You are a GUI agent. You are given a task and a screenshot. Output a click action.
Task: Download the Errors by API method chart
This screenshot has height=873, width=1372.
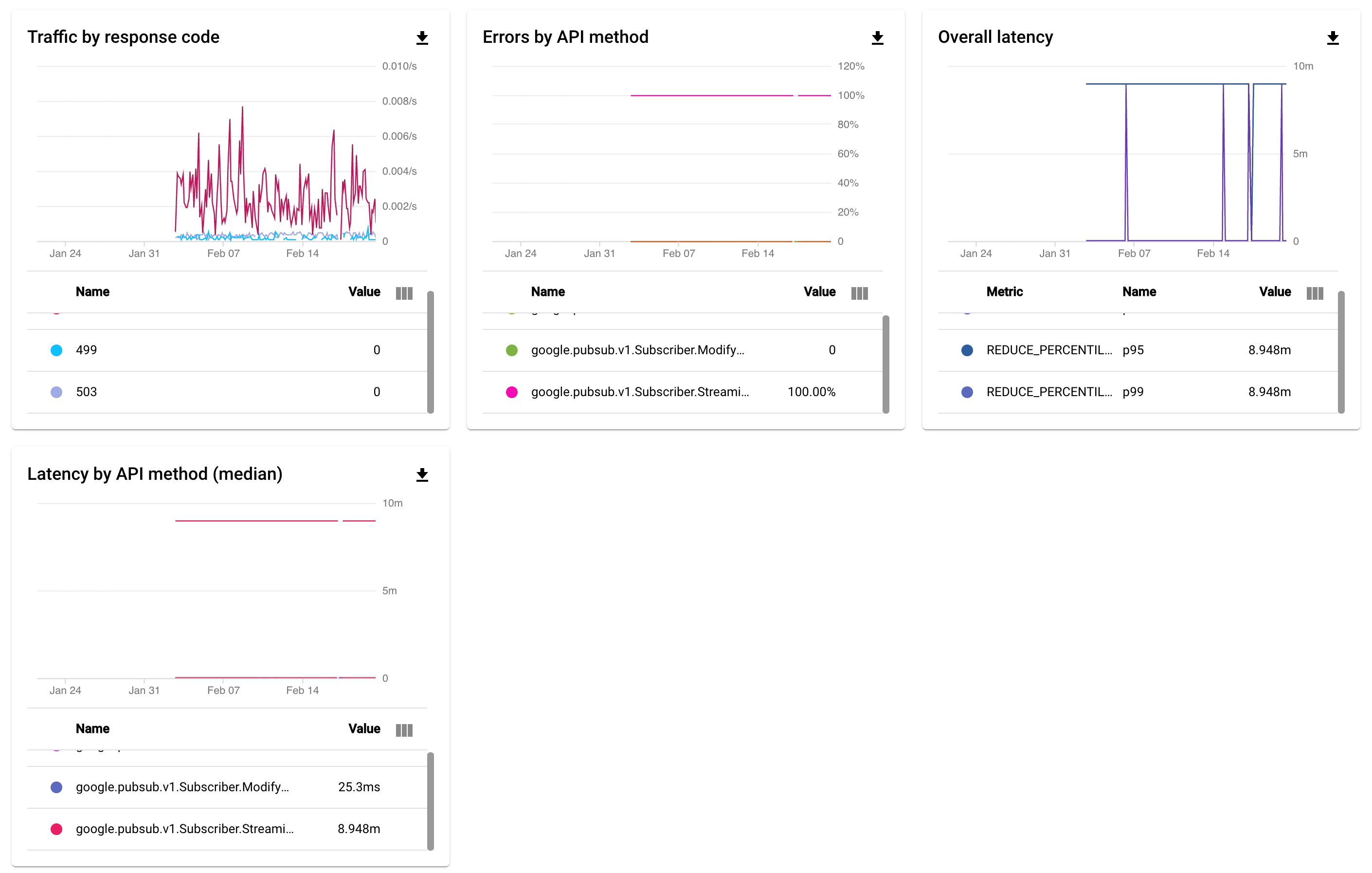tap(877, 38)
